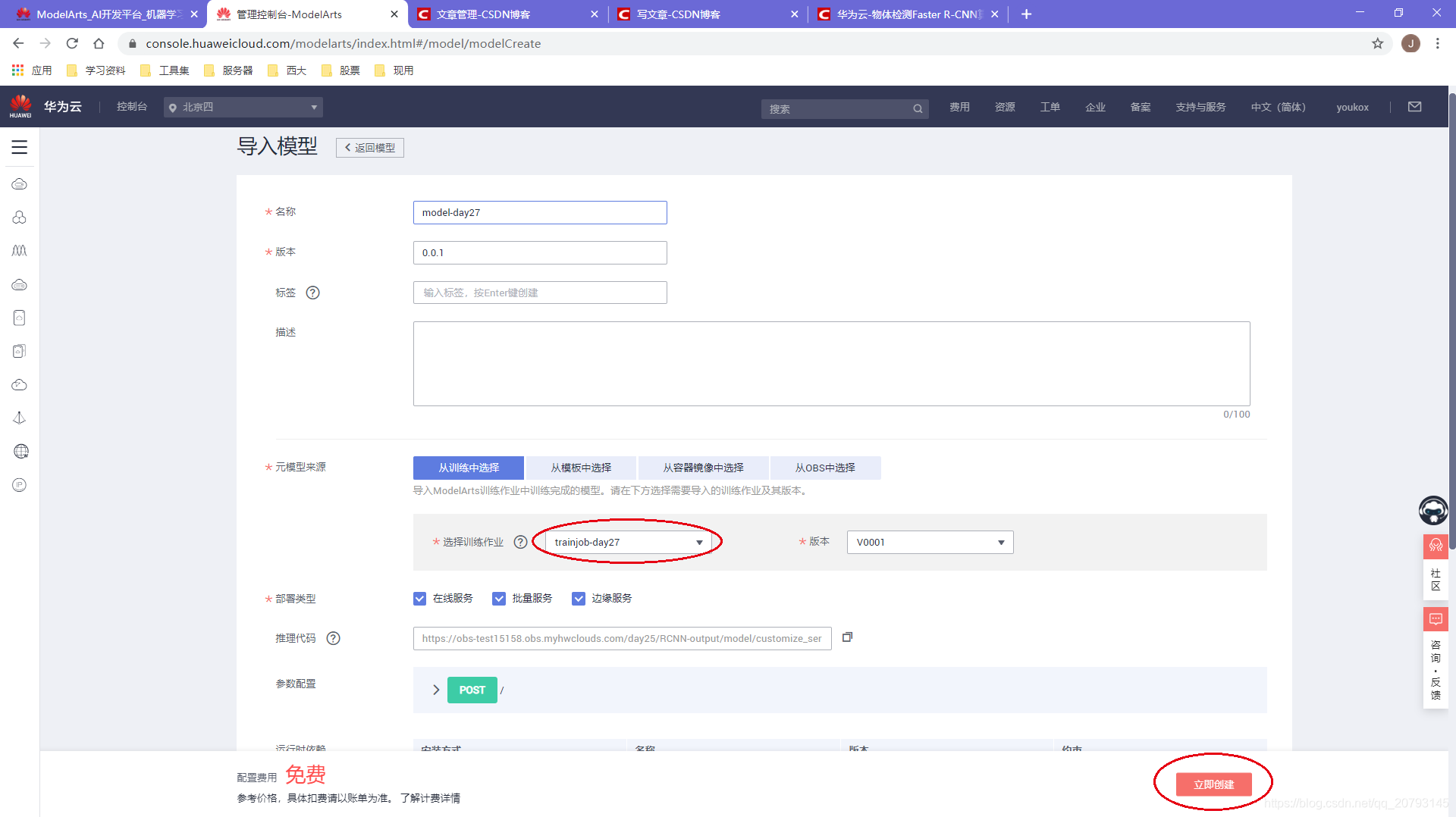Open the 了解计费详情 link
This screenshot has height=817, width=1456.
(x=430, y=798)
